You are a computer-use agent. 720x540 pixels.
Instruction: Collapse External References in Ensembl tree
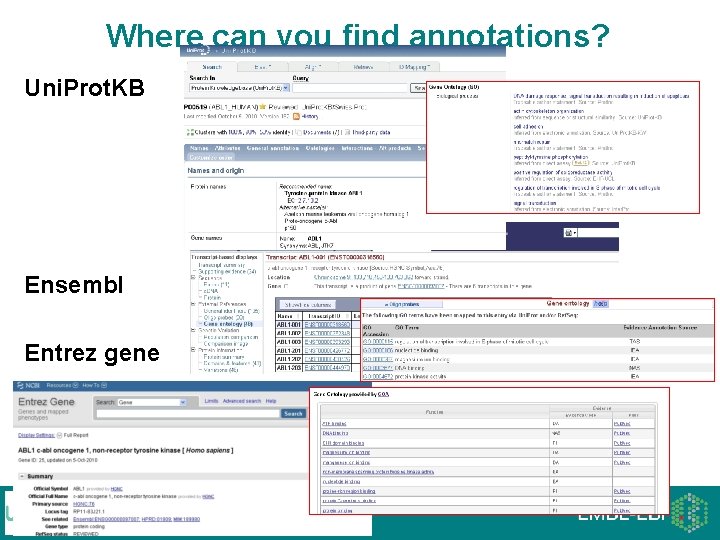pos(193,304)
